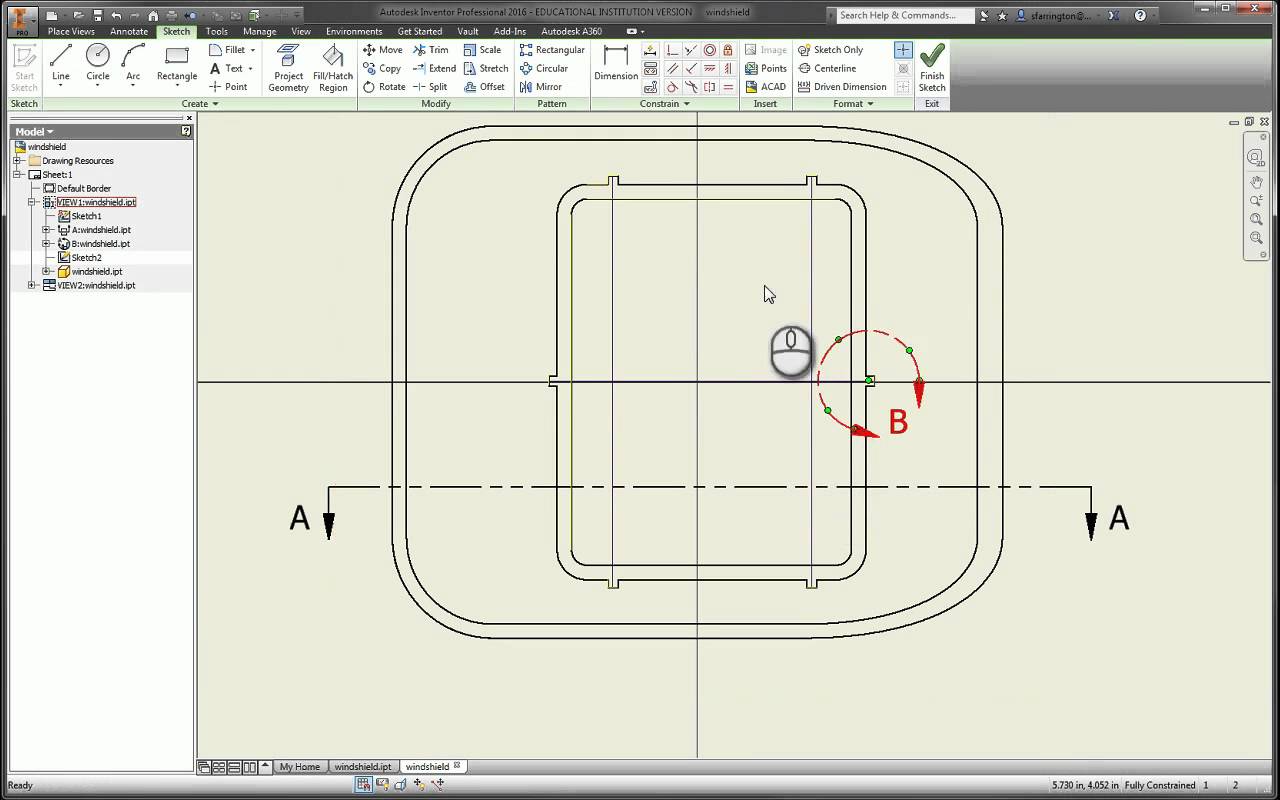Select the Circle sketch tool
1280x800 pixels.
98,64
